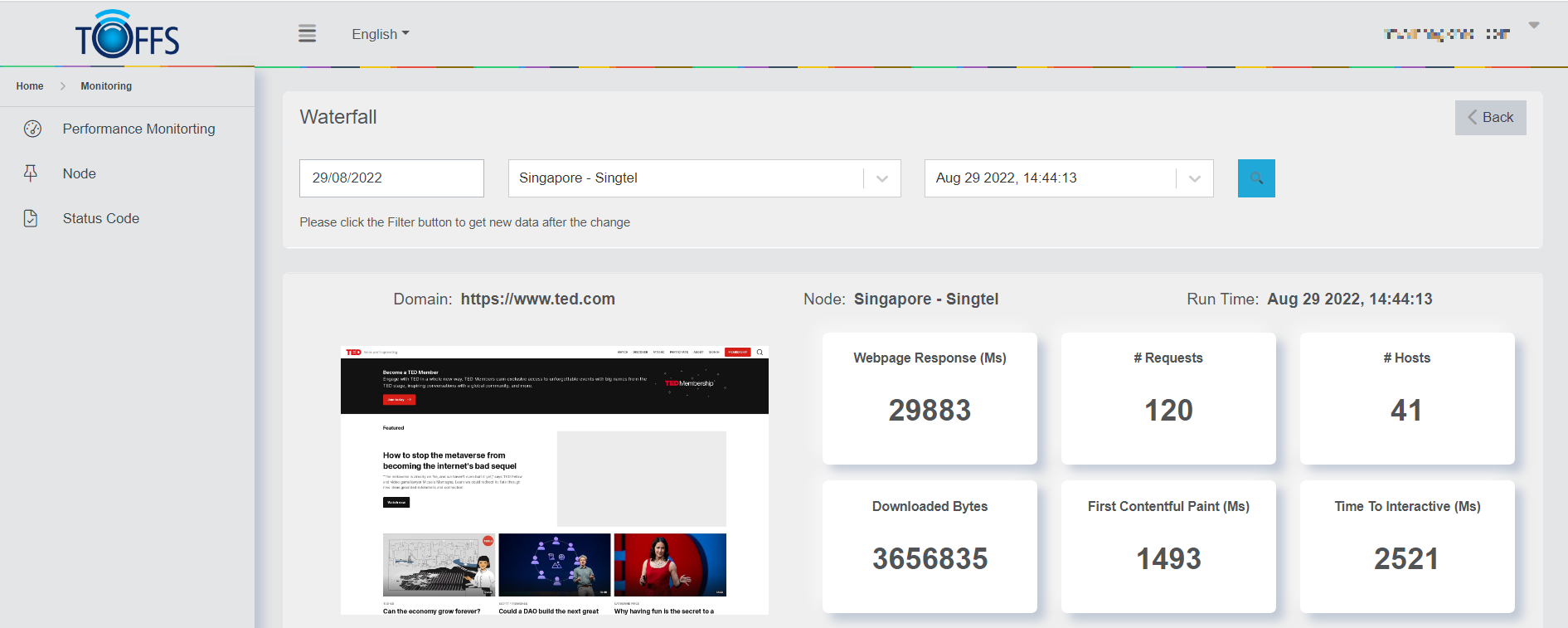Click the ted.com page screenshot thumbnail

click(554, 480)
